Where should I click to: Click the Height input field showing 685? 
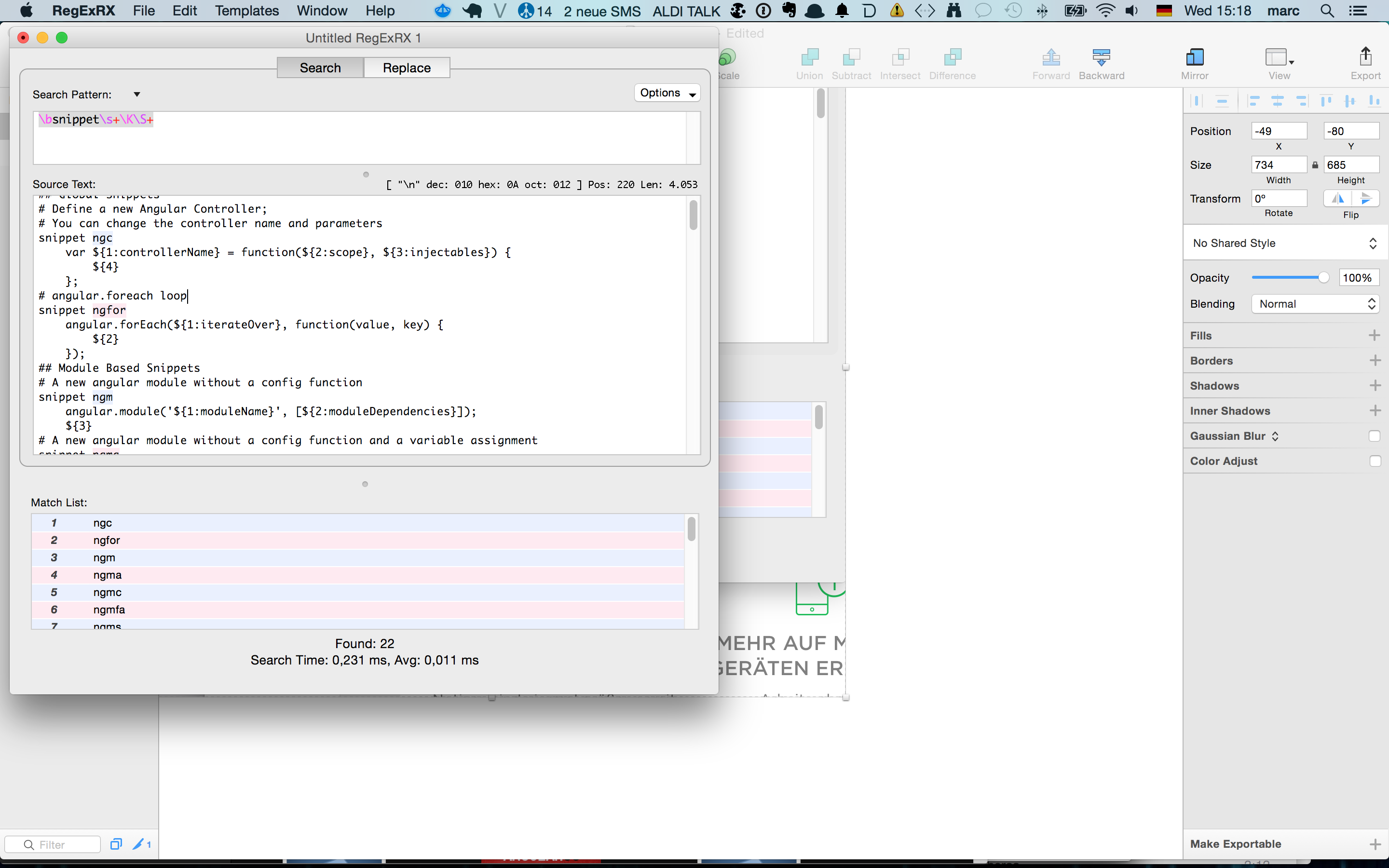pos(1351,165)
